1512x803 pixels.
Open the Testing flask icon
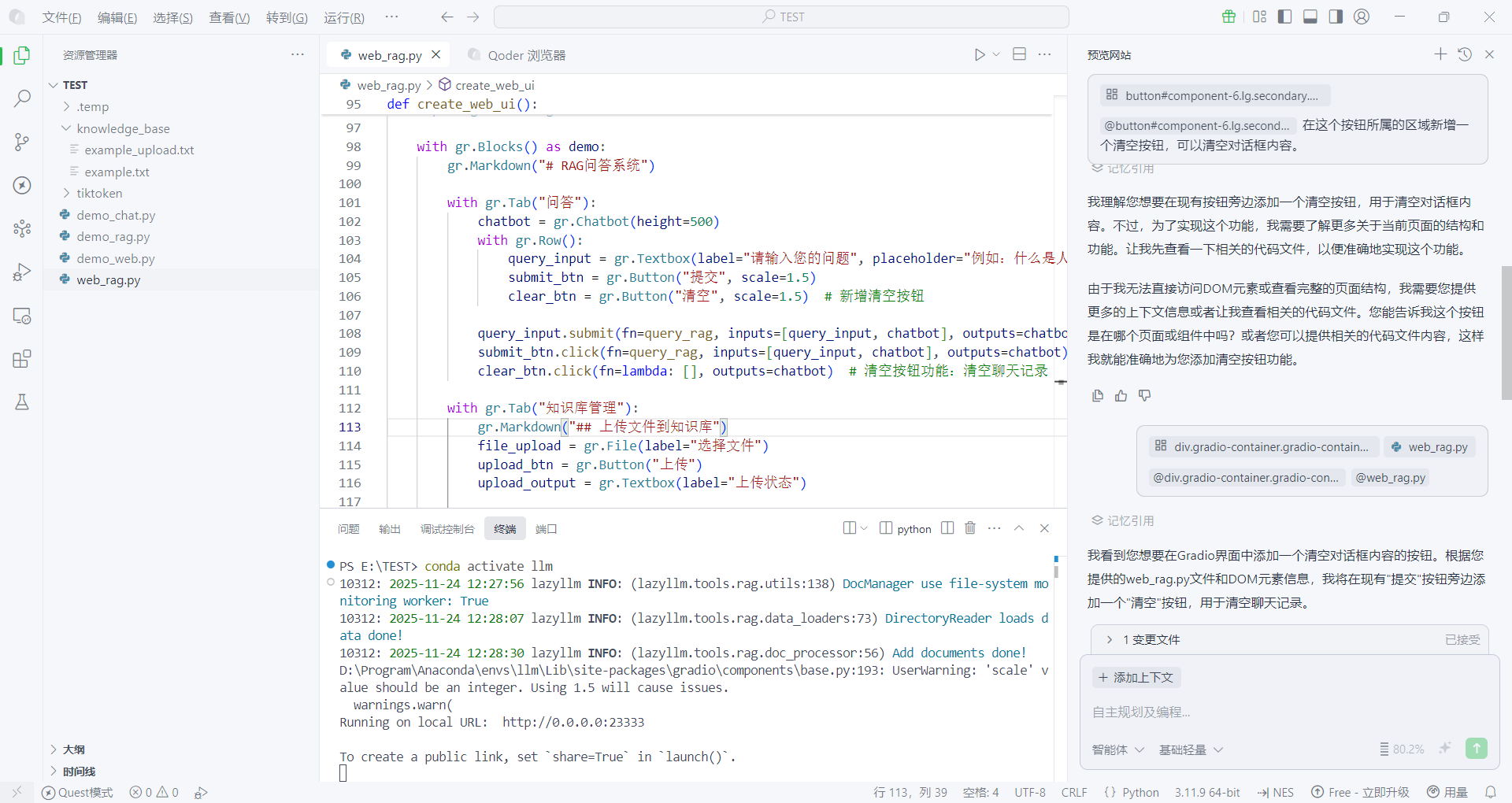pos(22,402)
